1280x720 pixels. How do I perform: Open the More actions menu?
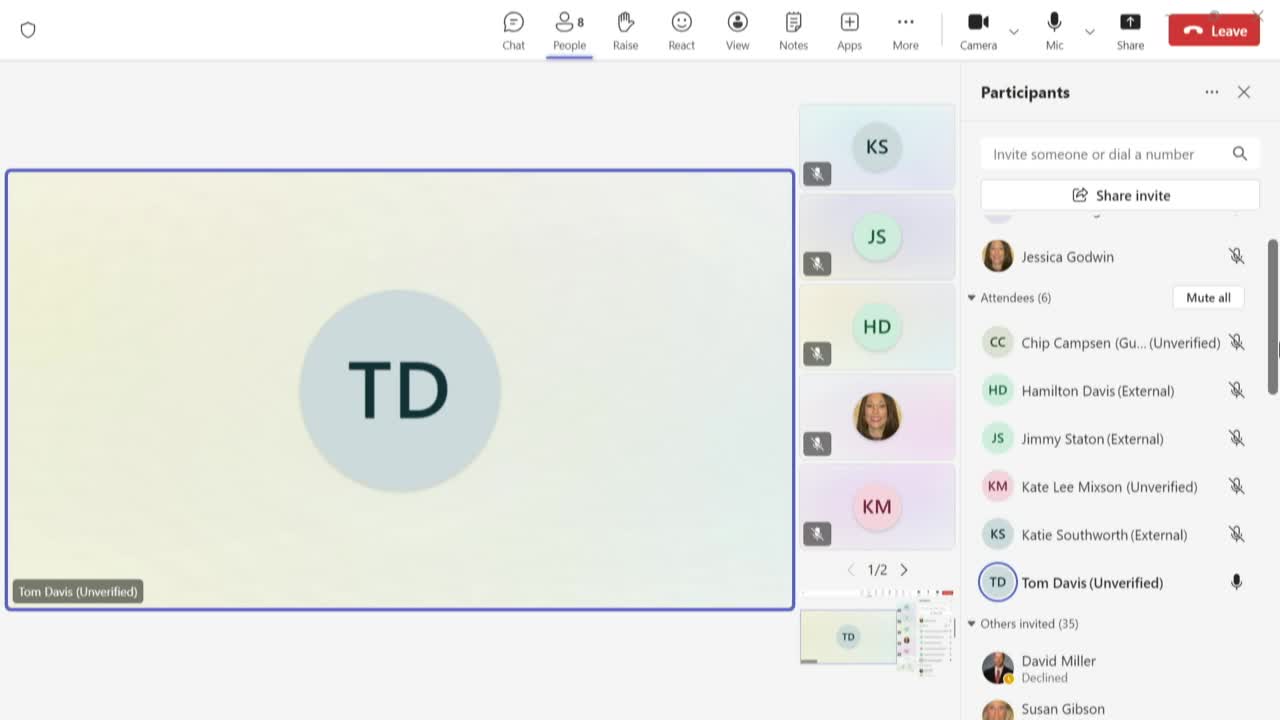pyautogui.click(x=905, y=31)
